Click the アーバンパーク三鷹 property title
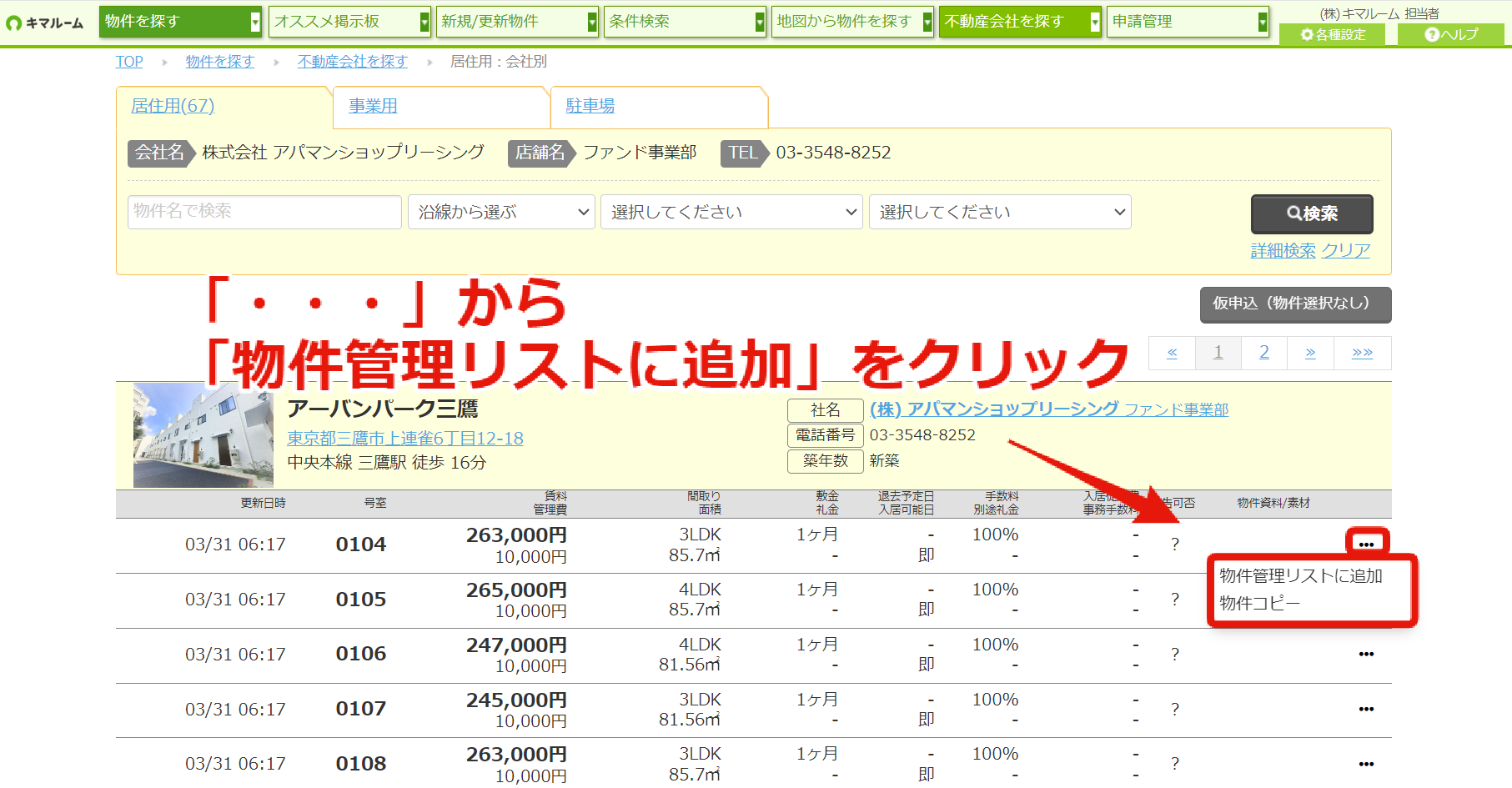This screenshot has height=788, width=1512. [x=383, y=409]
